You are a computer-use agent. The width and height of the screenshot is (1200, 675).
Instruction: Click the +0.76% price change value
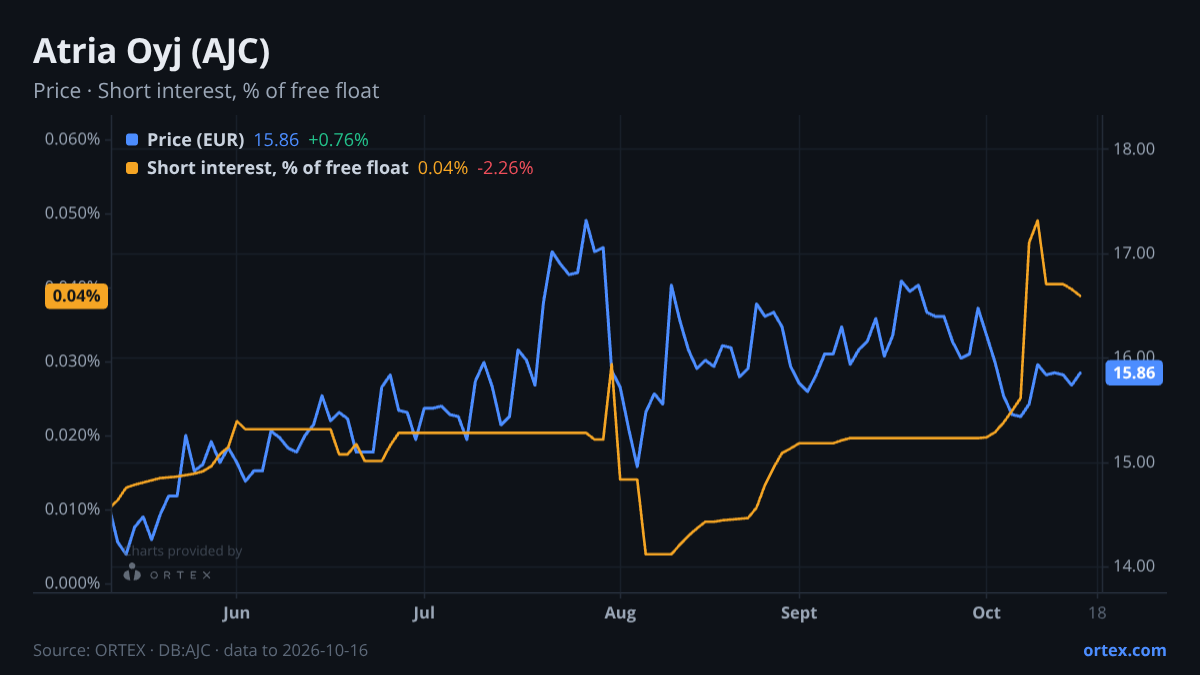pos(338,140)
